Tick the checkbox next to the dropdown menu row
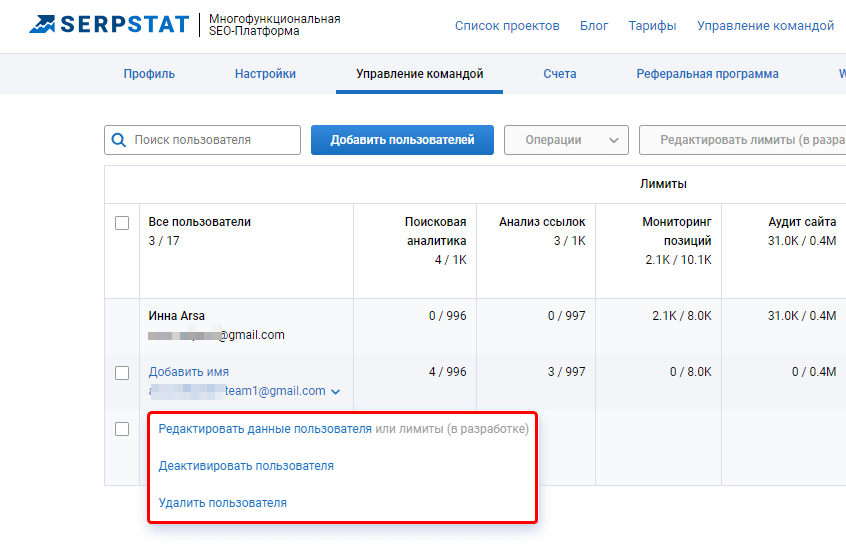This screenshot has width=846, height=560. coord(122,429)
